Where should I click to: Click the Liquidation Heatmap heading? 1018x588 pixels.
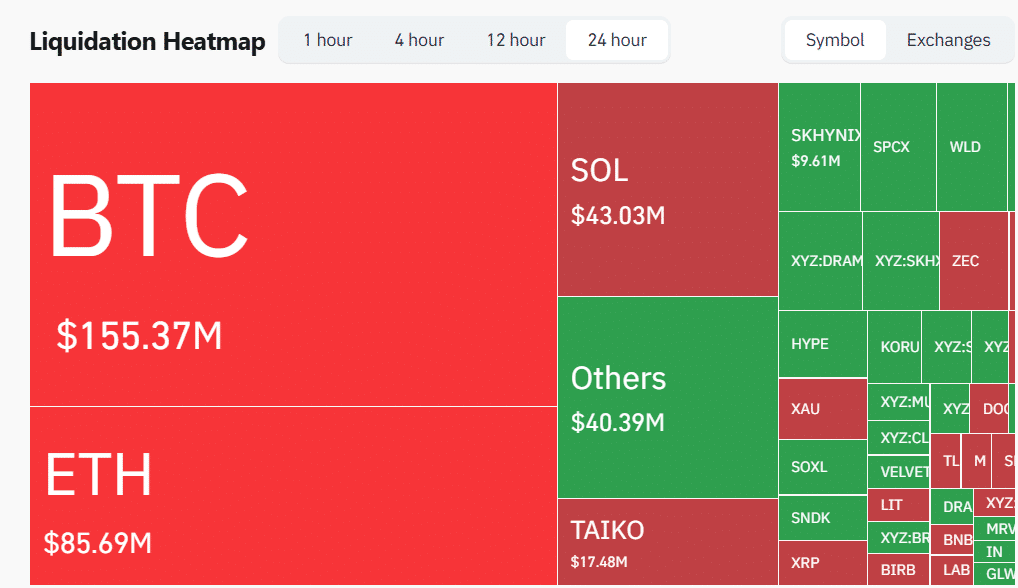pos(147,41)
